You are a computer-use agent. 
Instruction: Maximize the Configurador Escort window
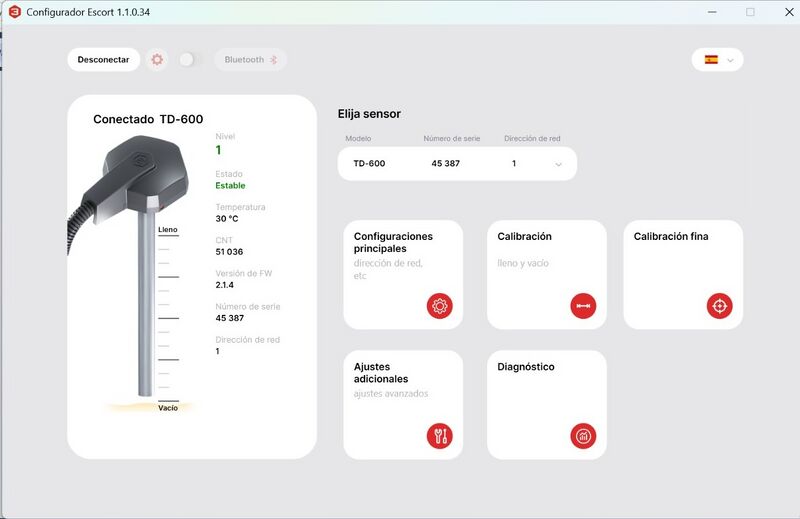tap(750, 12)
